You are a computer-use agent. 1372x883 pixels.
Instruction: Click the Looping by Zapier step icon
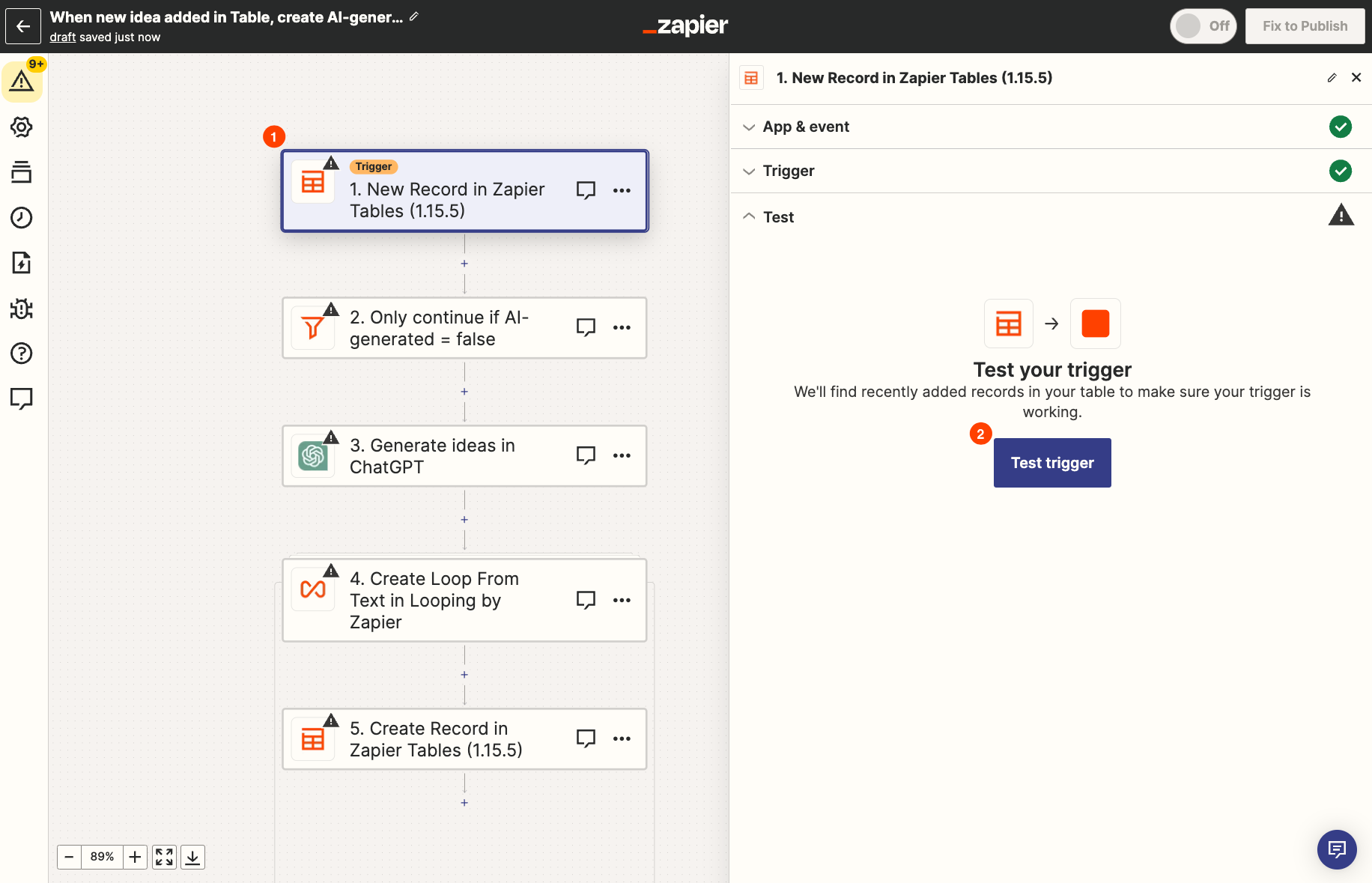click(x=313, y=589)
